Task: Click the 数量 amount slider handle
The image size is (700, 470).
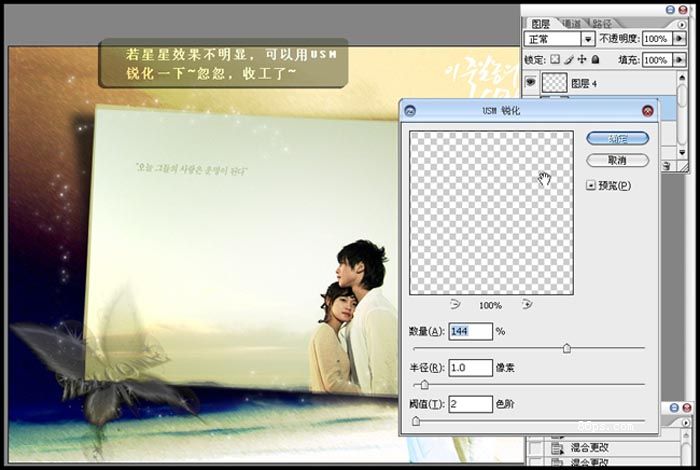Action: (567, 348)
